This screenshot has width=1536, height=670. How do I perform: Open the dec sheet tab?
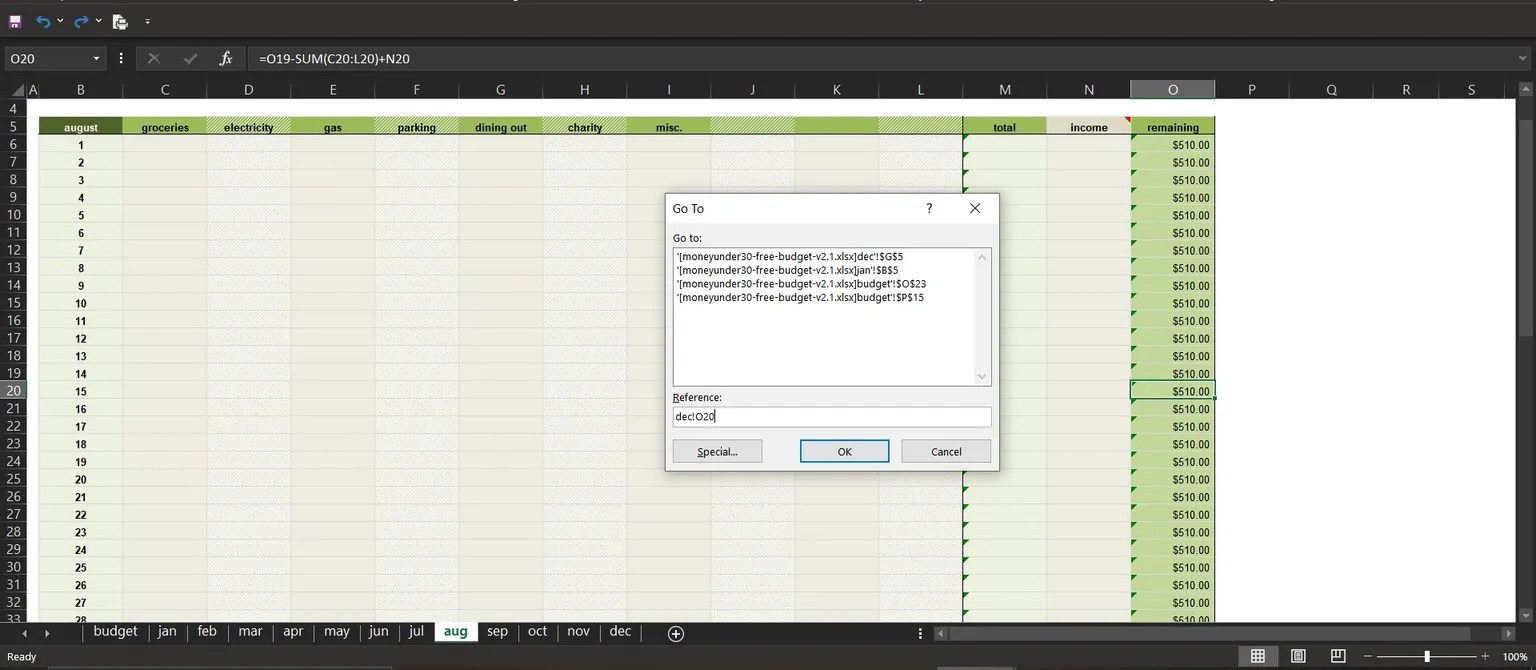pos(619,631)
